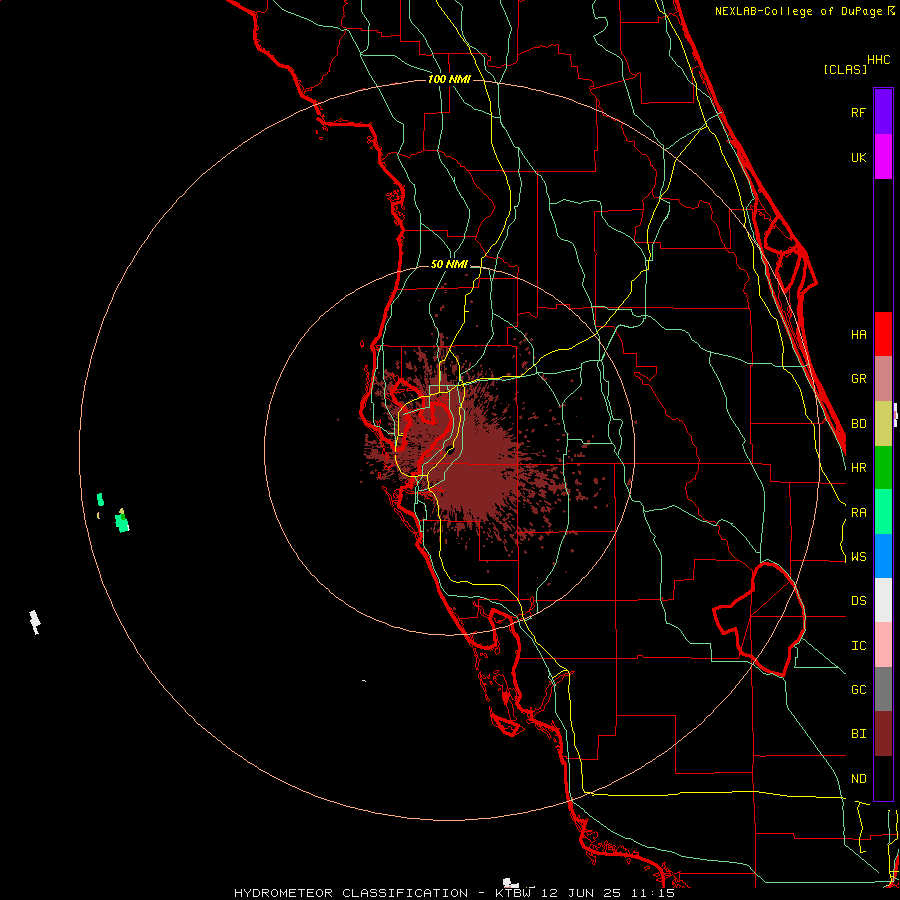This screenshot has height=900, width=900.
Task: Click the [CLAS] units label
Action: point(845,69)
